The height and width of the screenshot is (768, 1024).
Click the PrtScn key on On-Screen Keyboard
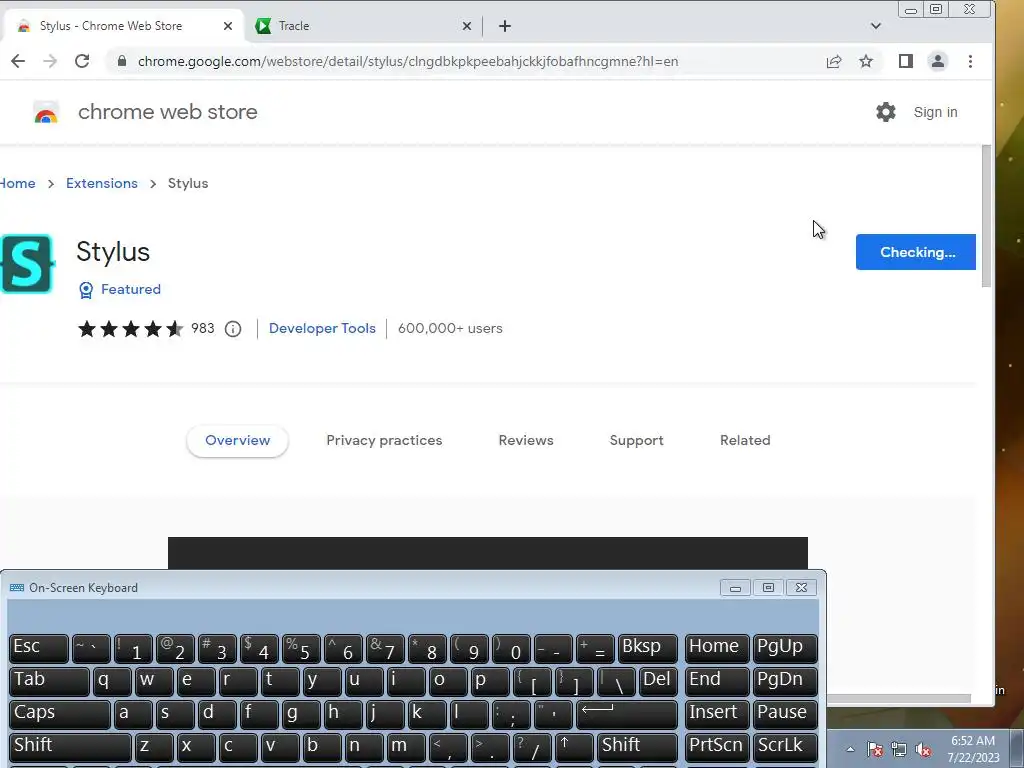pyautogui.click(x=716, y=747)
